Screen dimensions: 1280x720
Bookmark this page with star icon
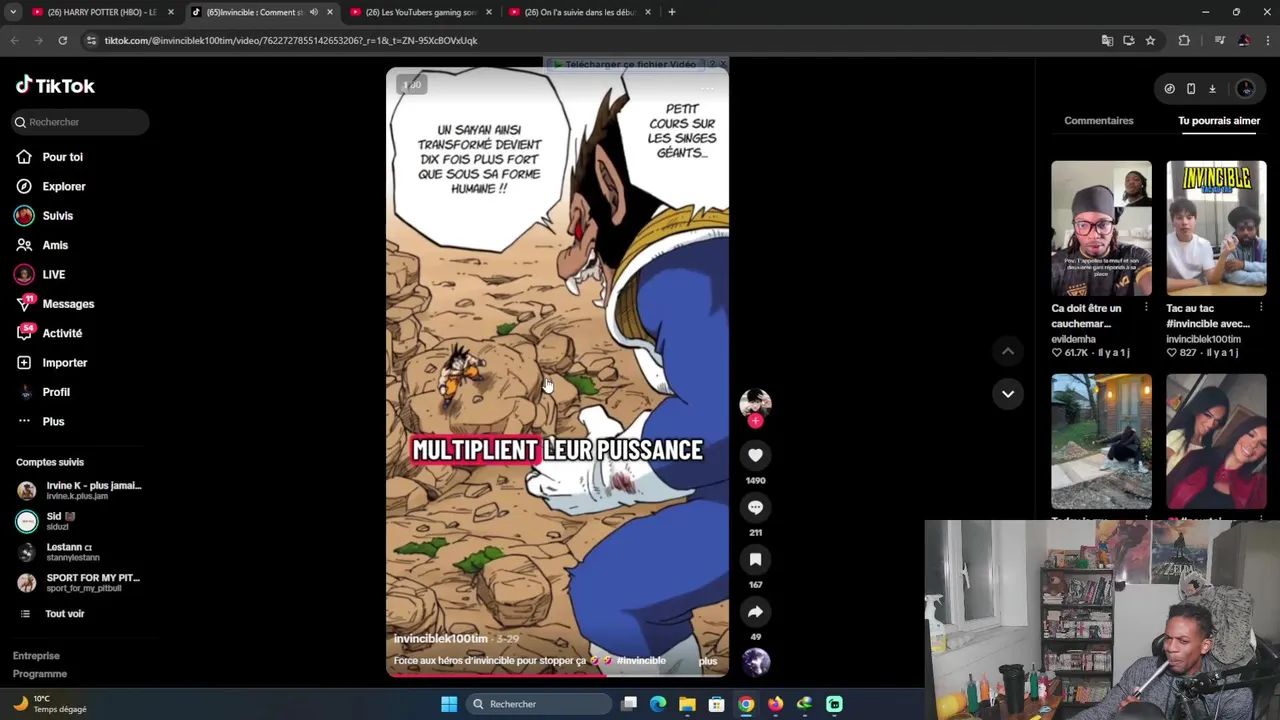coord(1150,41)
